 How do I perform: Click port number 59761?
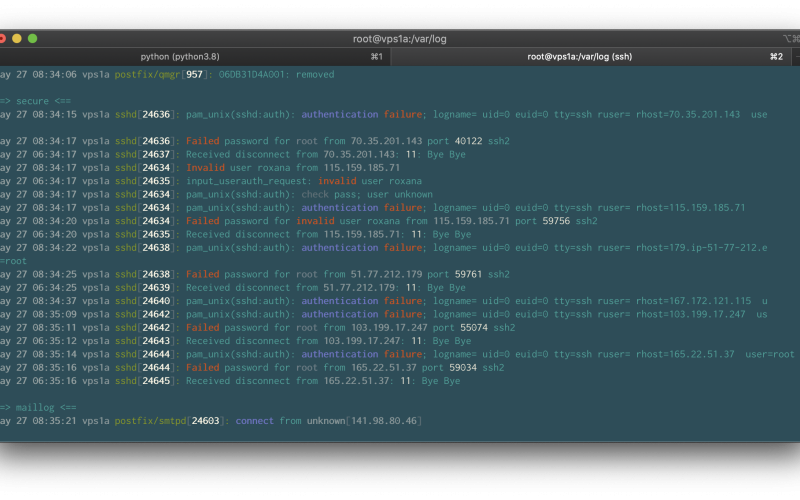(468, 274)
